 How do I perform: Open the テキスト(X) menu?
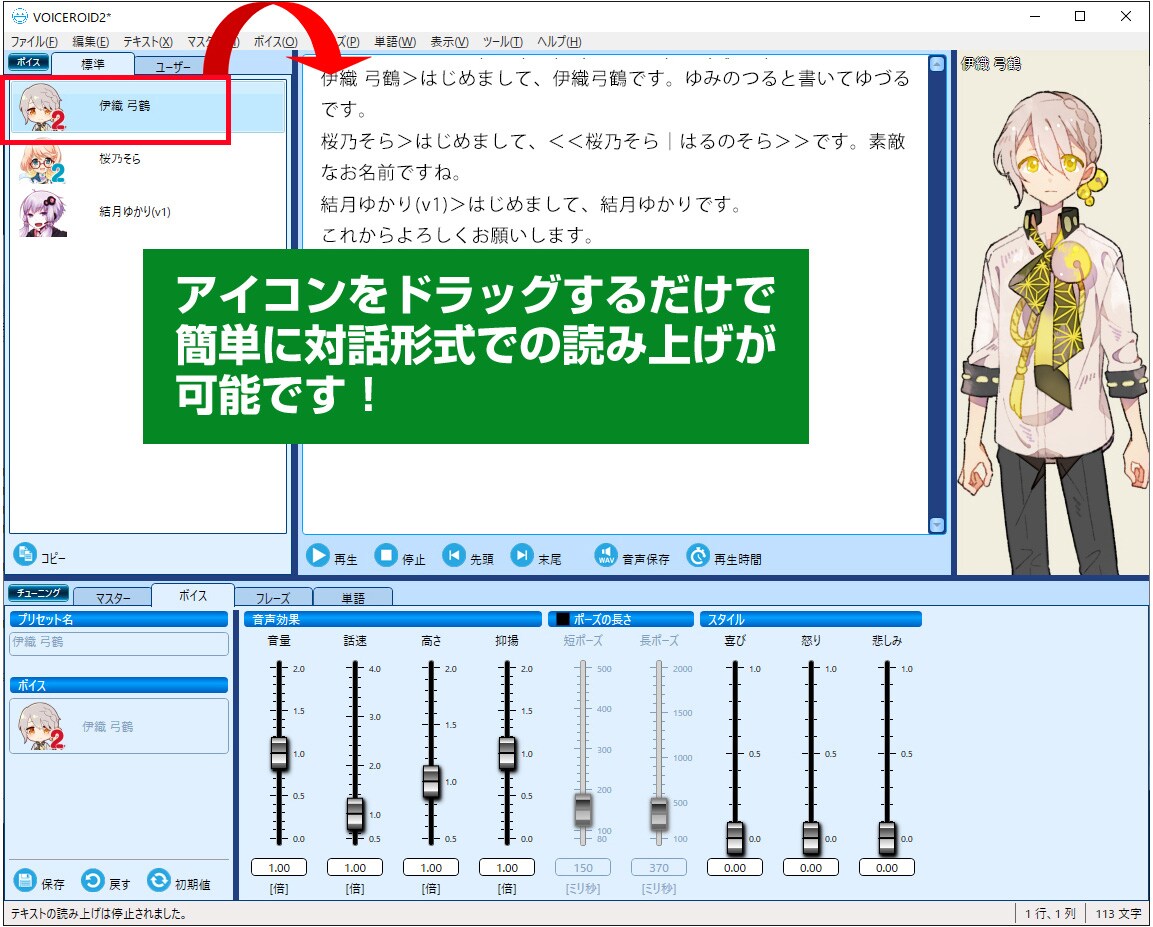(148, 42)
